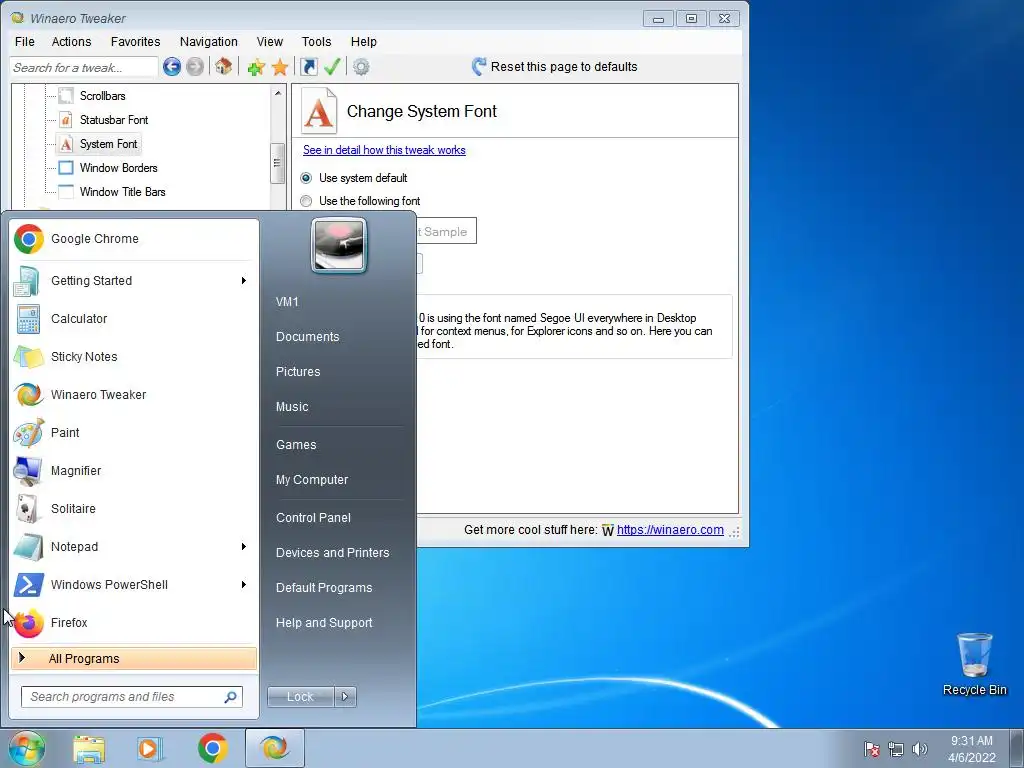Open the File menu
1024x768 pixels.
[x=25, y=42]
